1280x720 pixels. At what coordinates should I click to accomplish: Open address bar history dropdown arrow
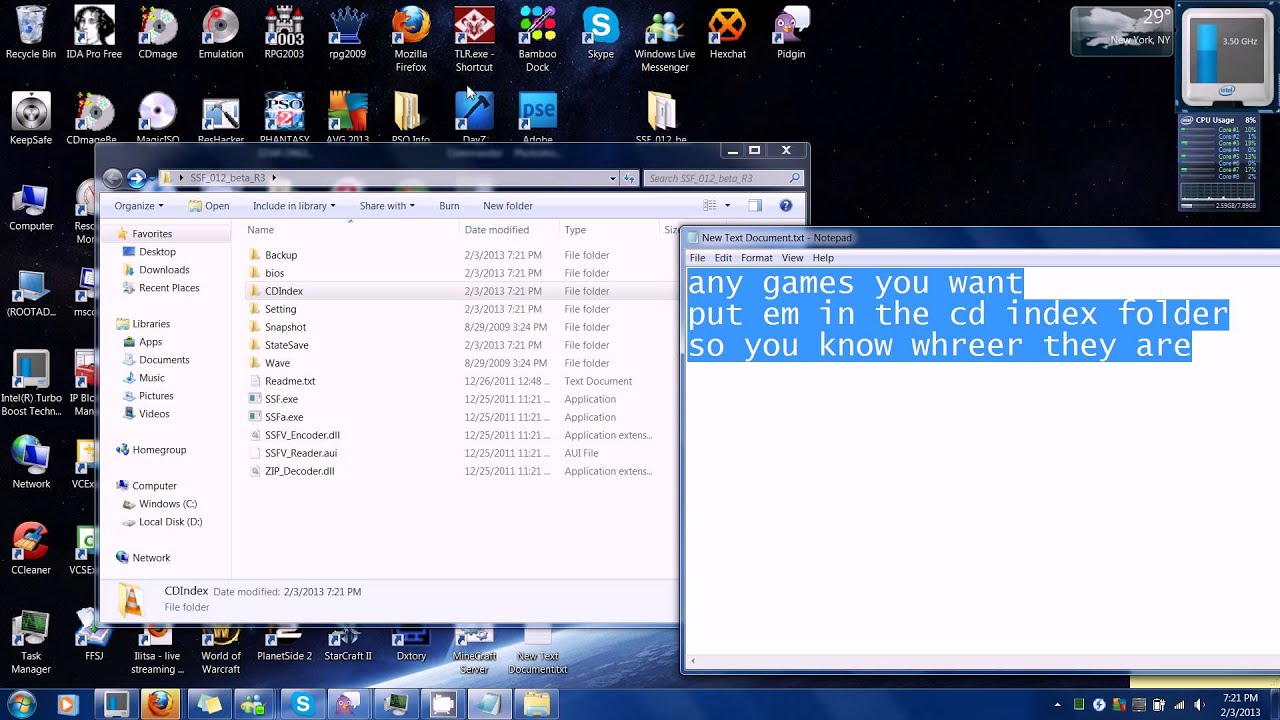[613, 178]
